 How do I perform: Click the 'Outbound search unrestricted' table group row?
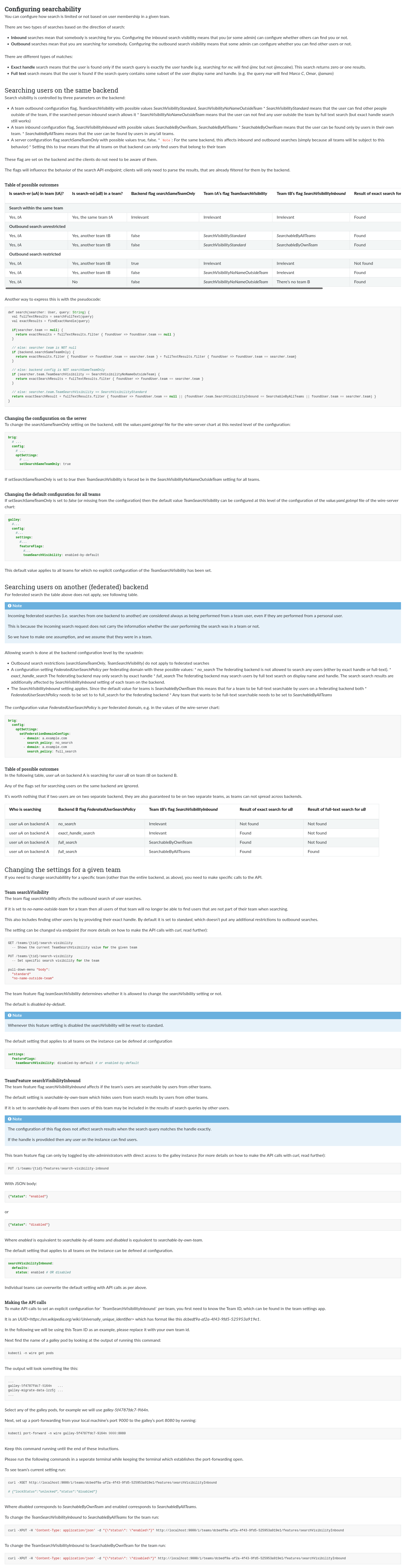[203, 227]
